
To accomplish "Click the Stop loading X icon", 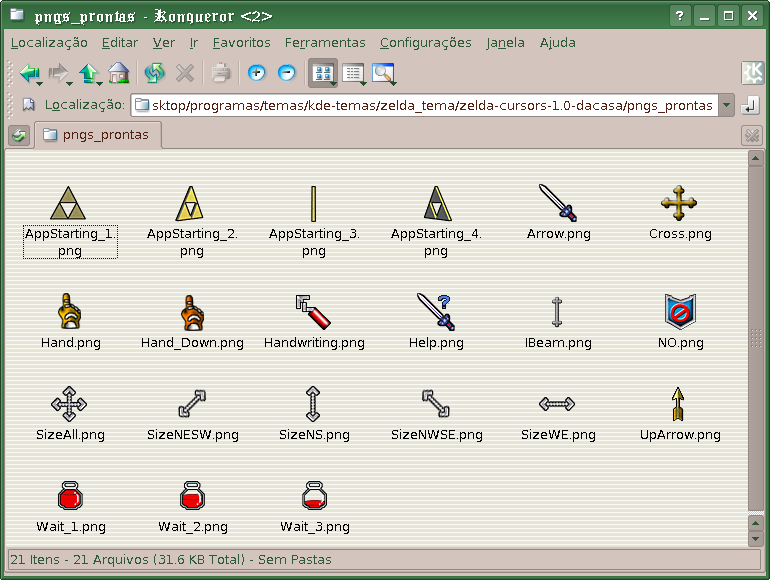I will pos(185,73).
